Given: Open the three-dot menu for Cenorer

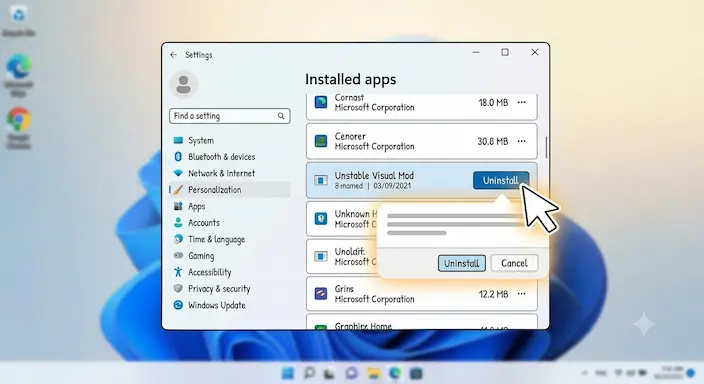Looking at the screenshot, I should [x=521, y=141].
